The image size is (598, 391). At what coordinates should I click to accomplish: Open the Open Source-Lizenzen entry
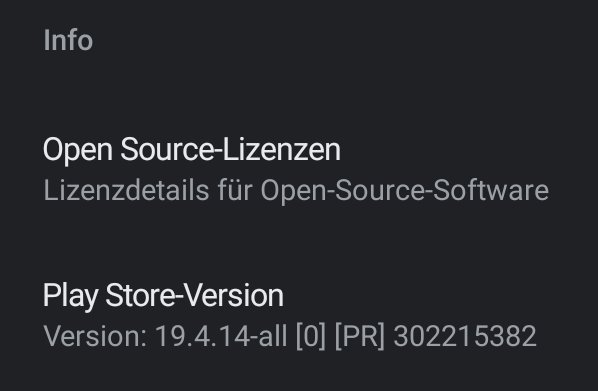299,169
